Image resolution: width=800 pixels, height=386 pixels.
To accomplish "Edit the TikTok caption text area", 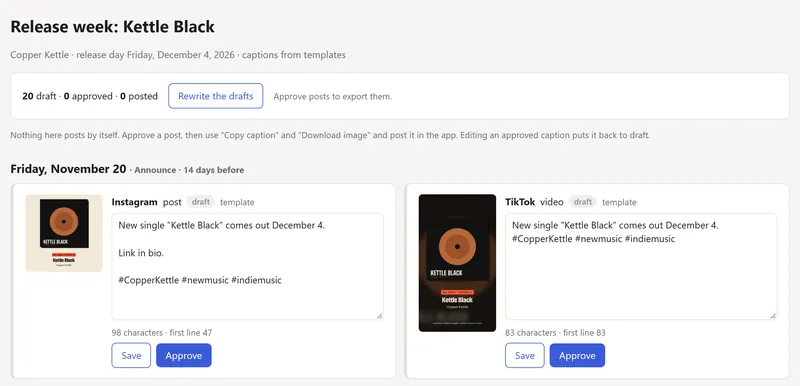I will (x=641, y=267).
